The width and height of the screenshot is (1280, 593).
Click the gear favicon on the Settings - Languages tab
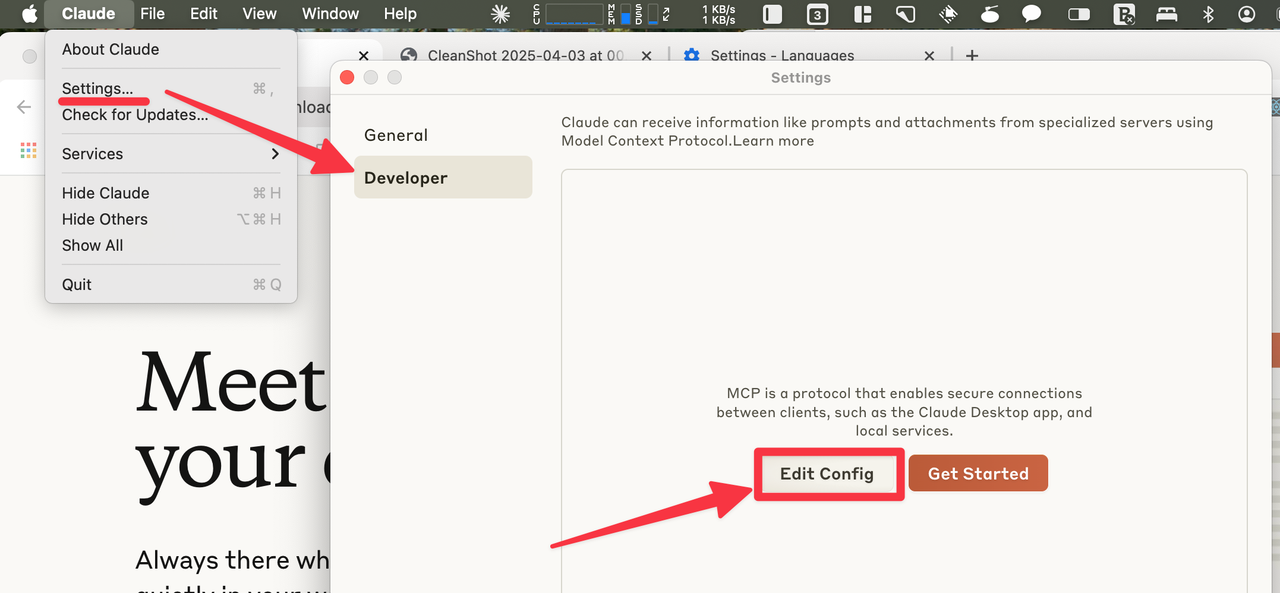691,56
